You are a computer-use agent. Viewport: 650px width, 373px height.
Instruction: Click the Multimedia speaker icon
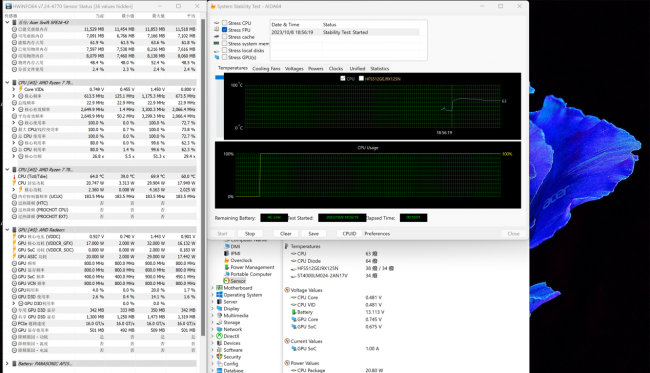tap(219, 315)
